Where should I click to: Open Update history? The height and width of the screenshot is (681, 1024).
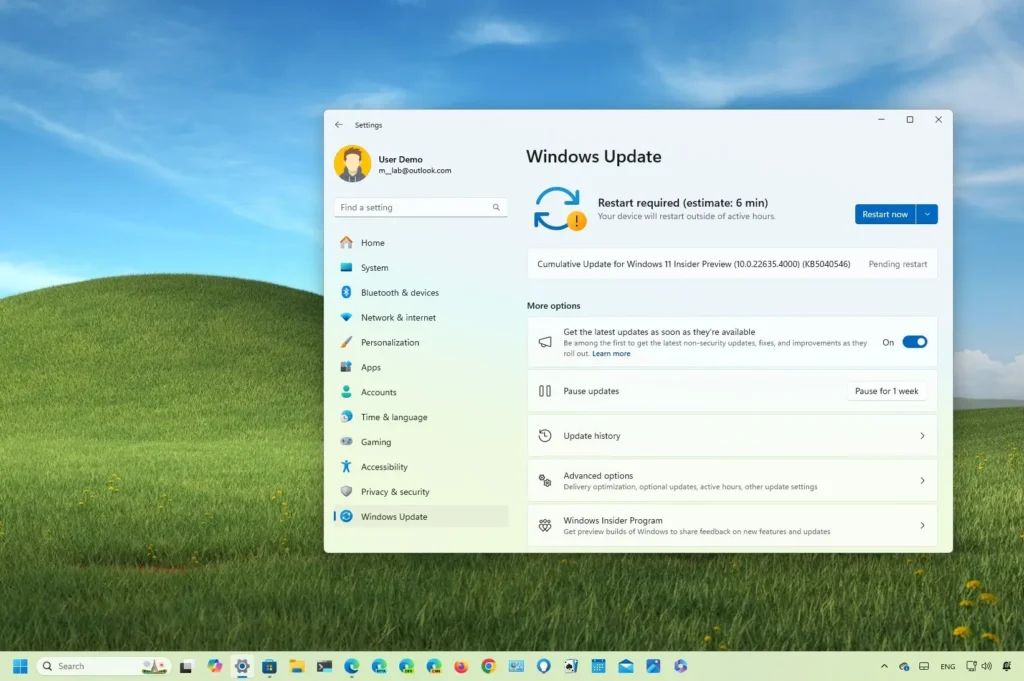732,436
